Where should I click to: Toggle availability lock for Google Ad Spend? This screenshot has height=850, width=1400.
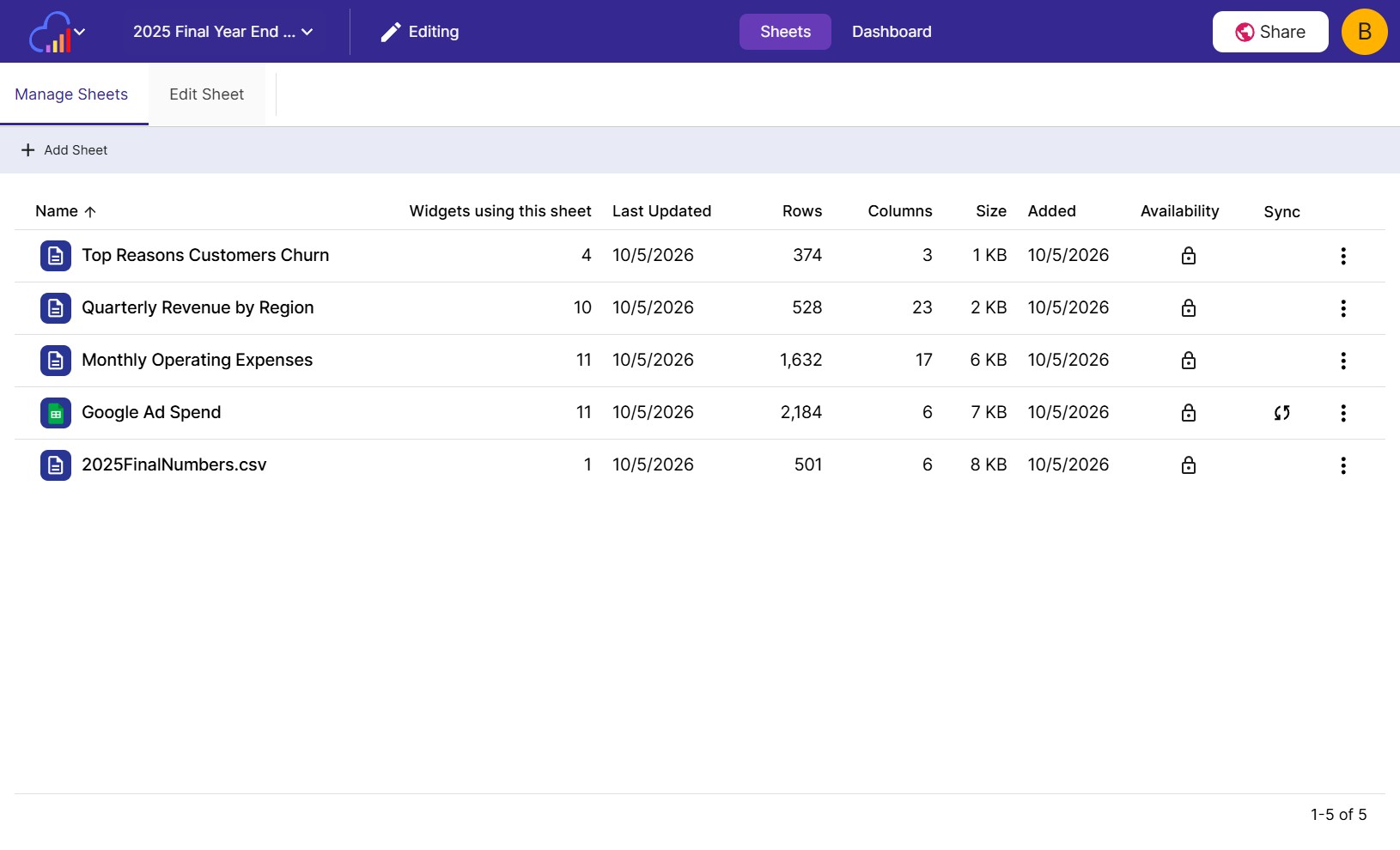click(x=1189, y=413)
